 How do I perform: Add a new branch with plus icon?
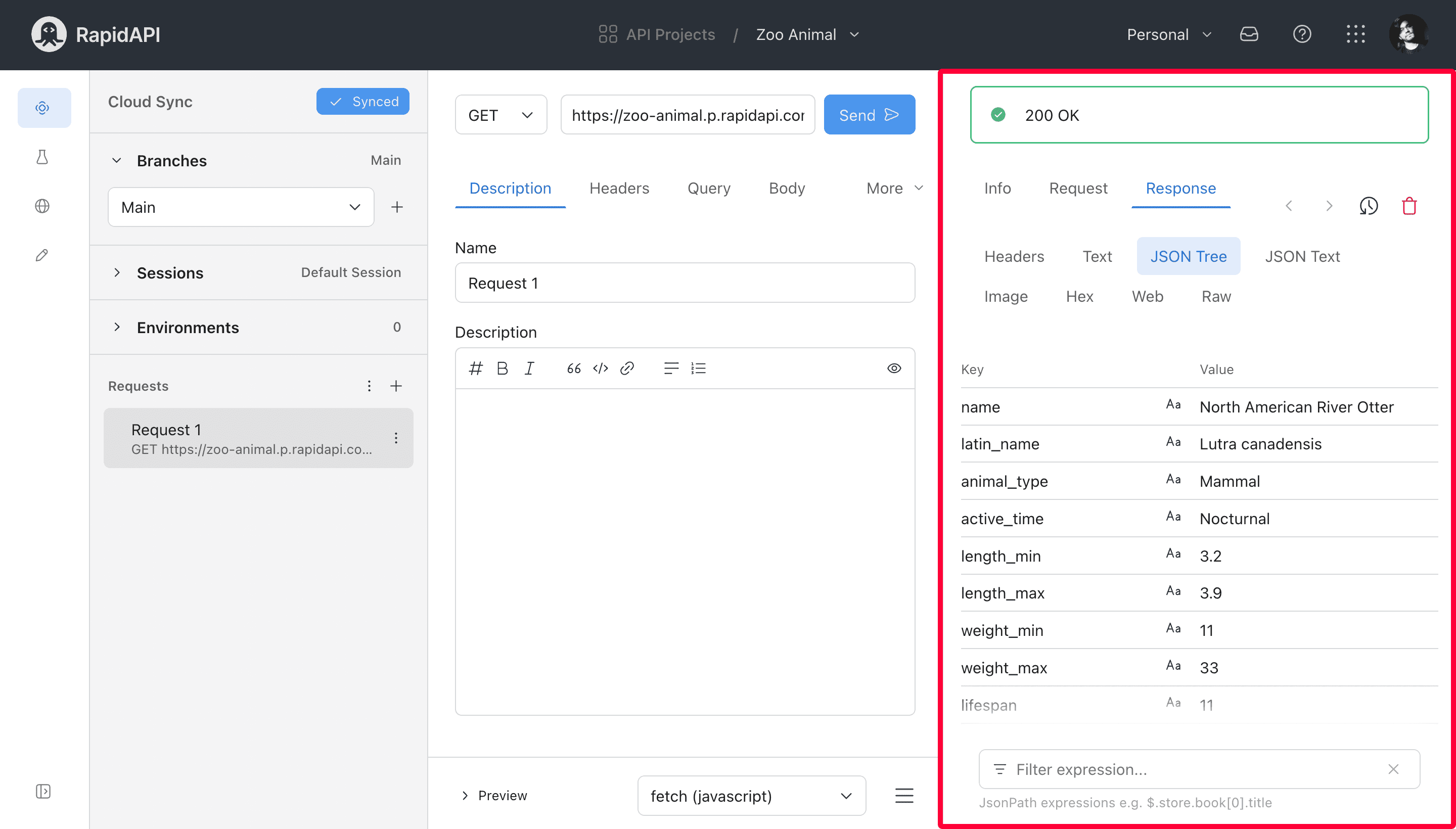[x=397, y=207]
